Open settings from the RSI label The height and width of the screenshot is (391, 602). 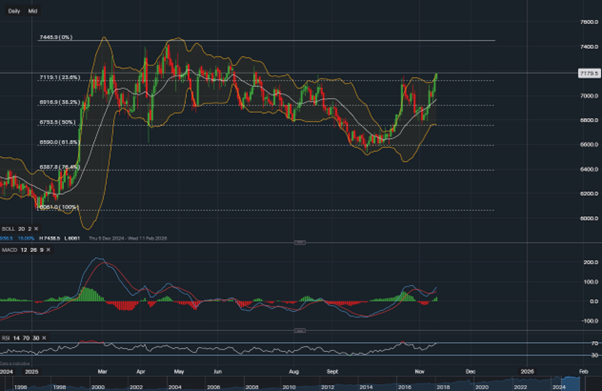pos(6,338)
